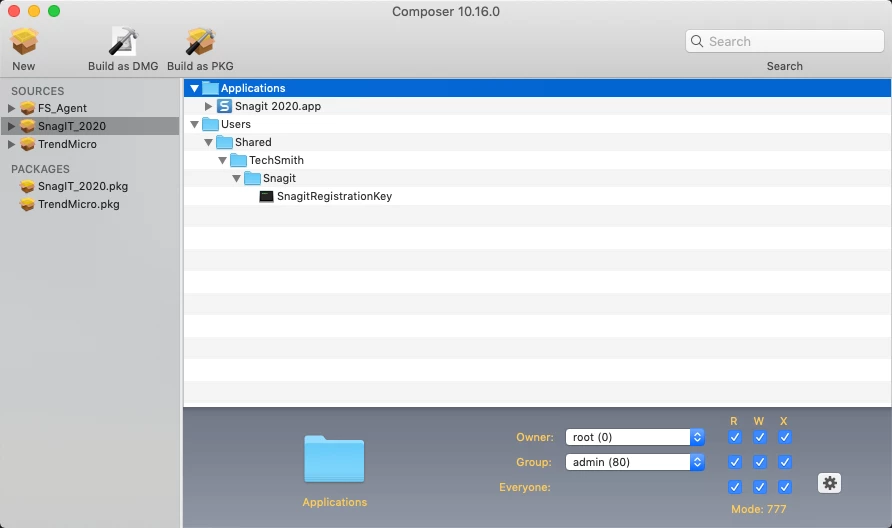
Task: Toggle Everyone write permission checkbox
Action: 759,487
